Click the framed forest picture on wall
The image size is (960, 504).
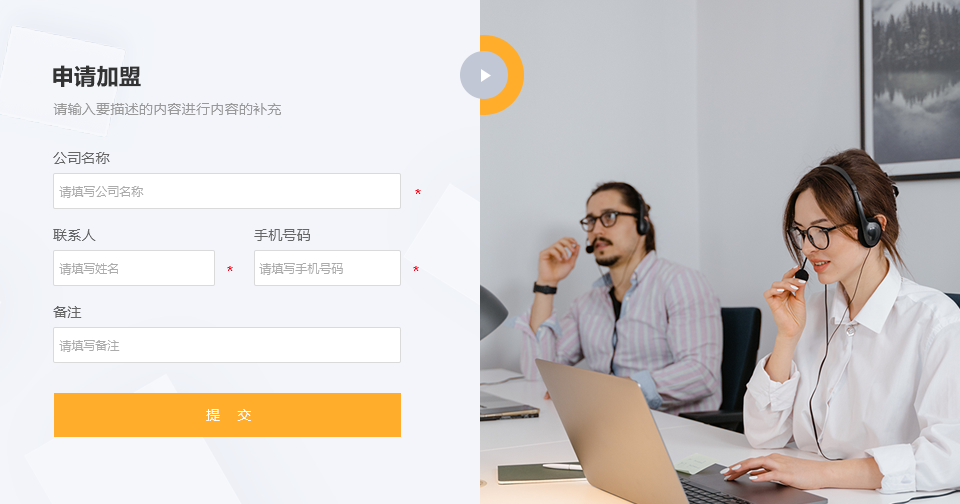pyautogui.click(x=911, y=86)
